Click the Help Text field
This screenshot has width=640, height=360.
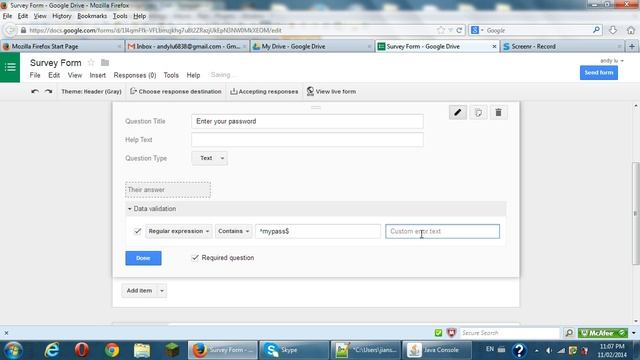307,140
